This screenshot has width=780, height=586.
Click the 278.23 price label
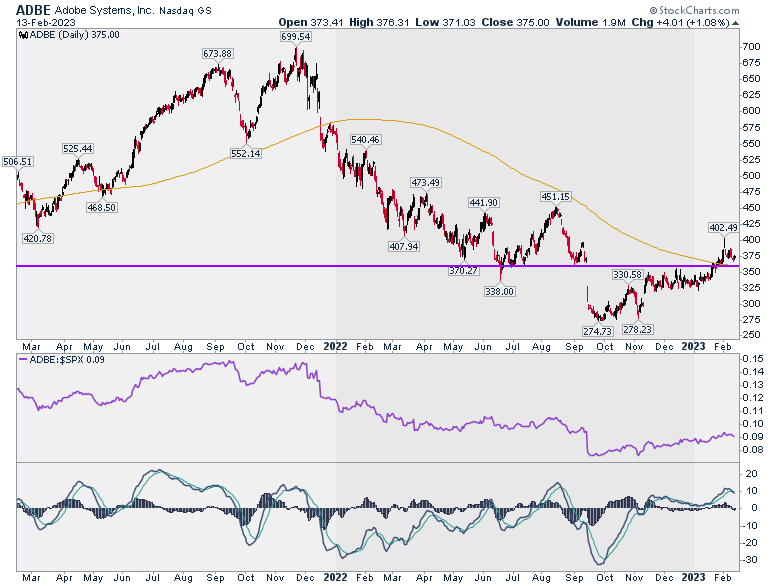(x=637, y=329)
